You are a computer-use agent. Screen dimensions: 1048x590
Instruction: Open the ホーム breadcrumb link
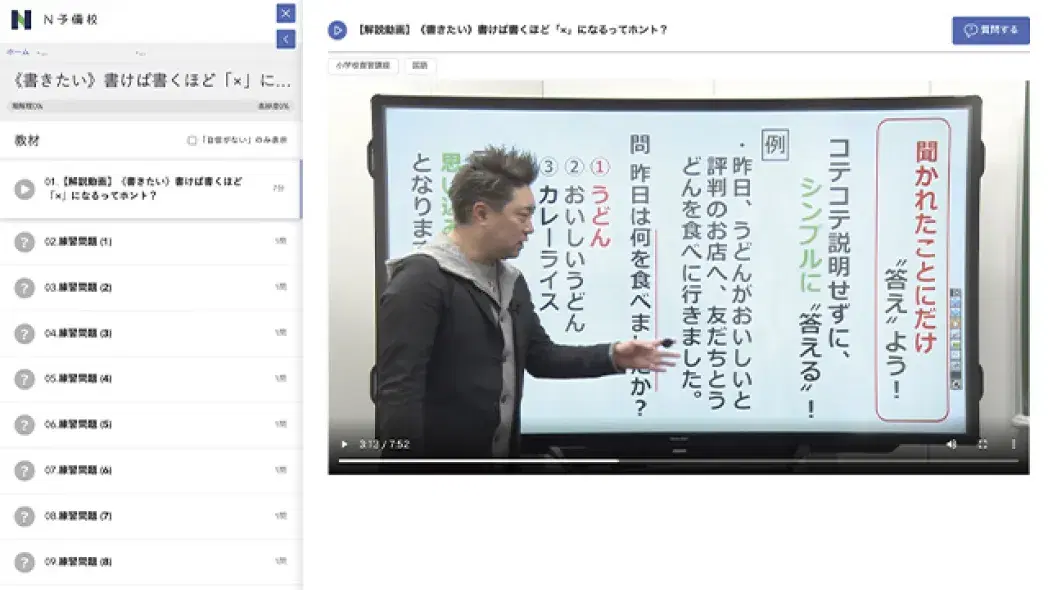16,52
